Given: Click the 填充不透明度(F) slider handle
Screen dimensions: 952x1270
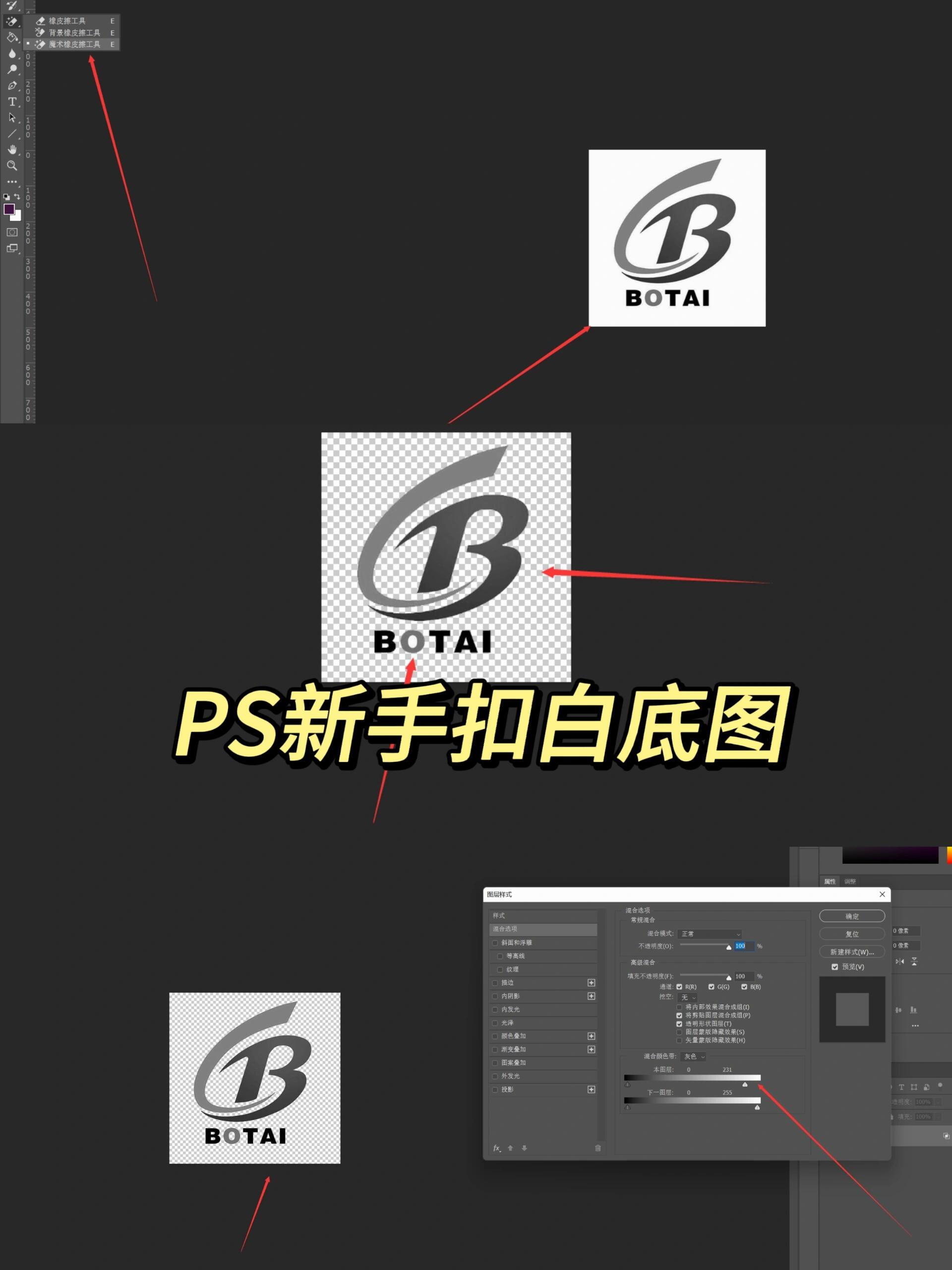Looking at the screenshot, I should tap(729, 978).
